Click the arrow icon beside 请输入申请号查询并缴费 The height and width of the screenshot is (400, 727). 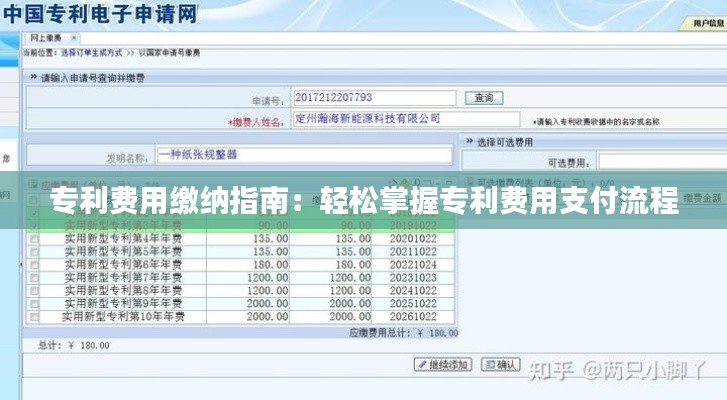tap(32, 77)
